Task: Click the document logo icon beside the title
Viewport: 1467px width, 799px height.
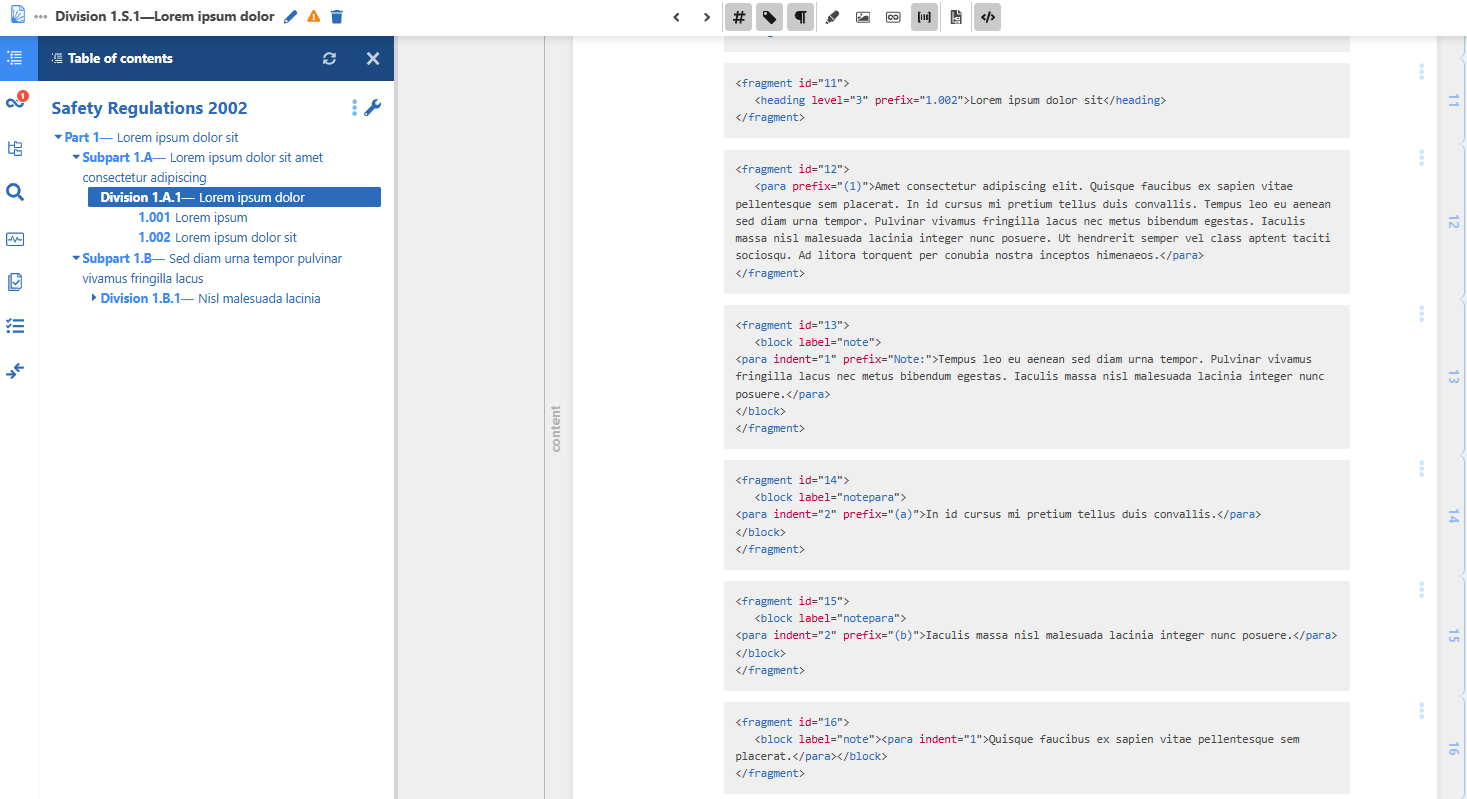Action: click(x=17, y=17)
